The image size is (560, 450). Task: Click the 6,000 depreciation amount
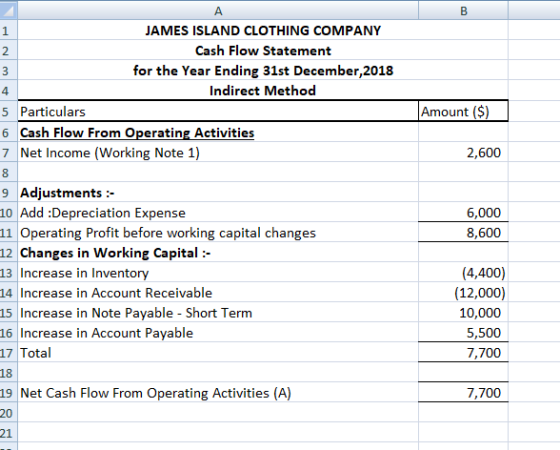point(463,213)
